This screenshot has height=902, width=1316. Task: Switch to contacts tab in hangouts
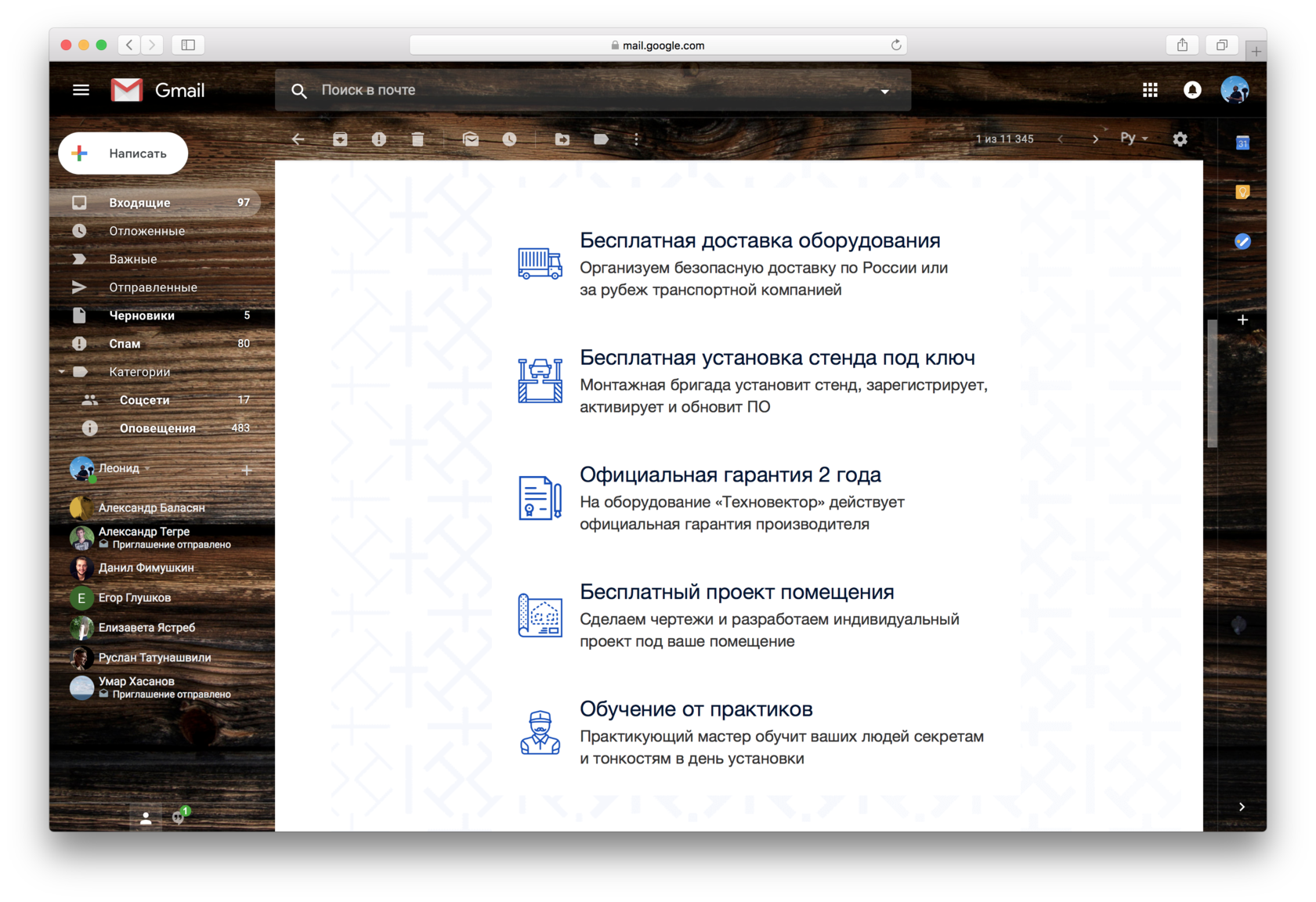(x=146, y=818)
